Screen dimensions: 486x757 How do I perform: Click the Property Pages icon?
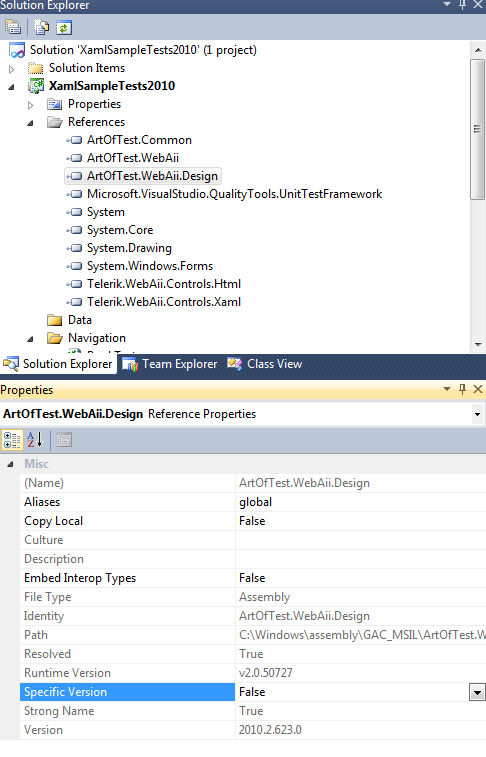pos(64,440)
